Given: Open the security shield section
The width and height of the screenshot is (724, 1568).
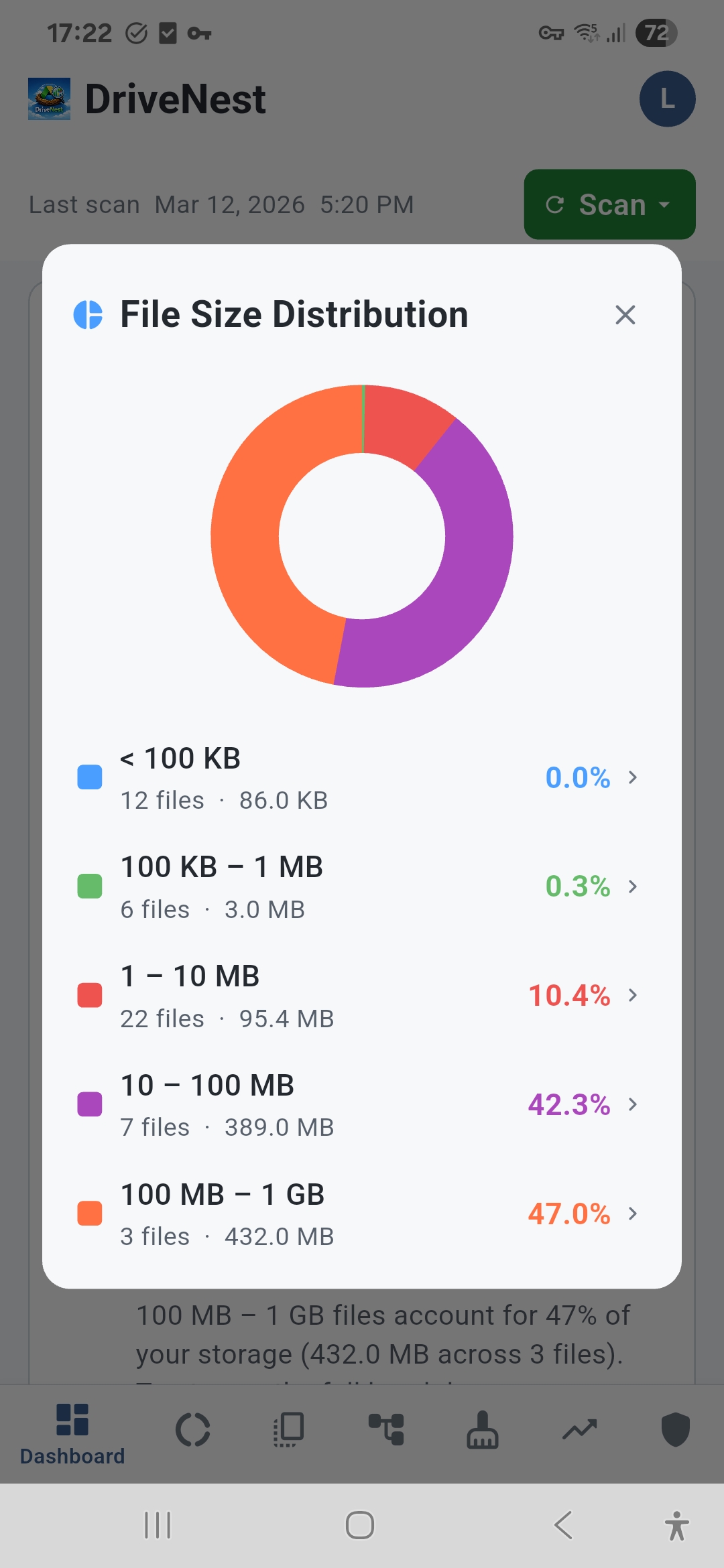Looking at the screenshot, I should click(x=675, y=1427).
